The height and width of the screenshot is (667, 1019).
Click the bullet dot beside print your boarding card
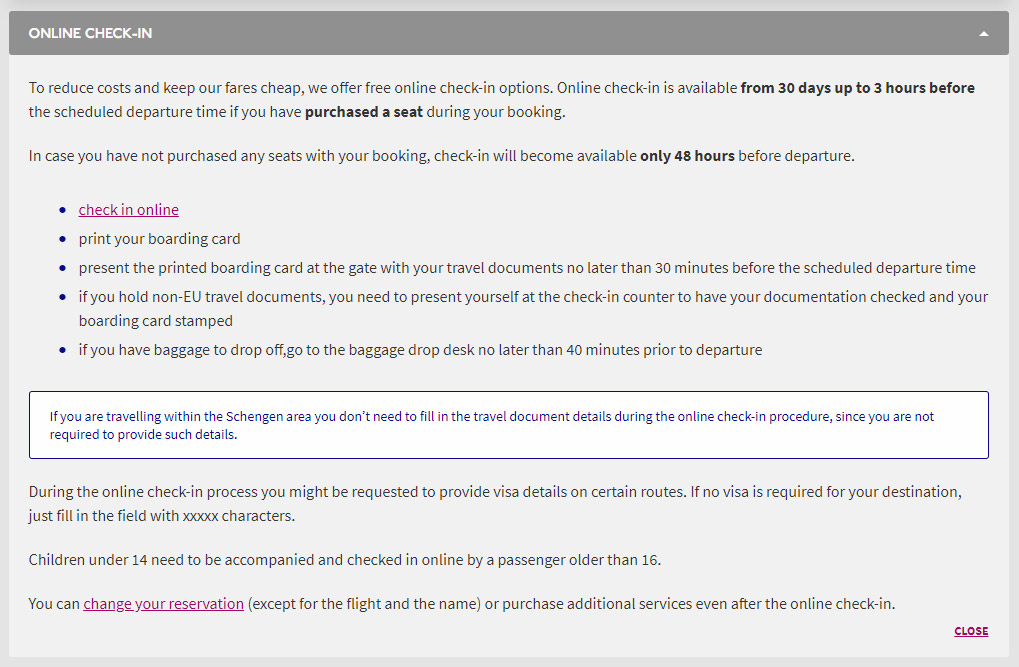pyautogui.click(x=62, y=239)
